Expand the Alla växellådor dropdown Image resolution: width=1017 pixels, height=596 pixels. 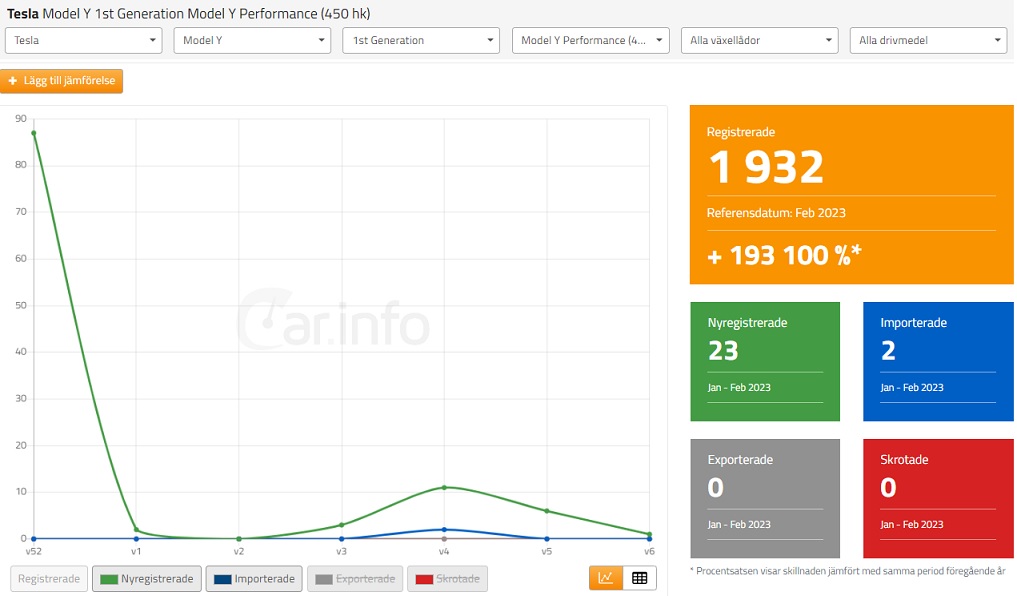pos(759,40)
